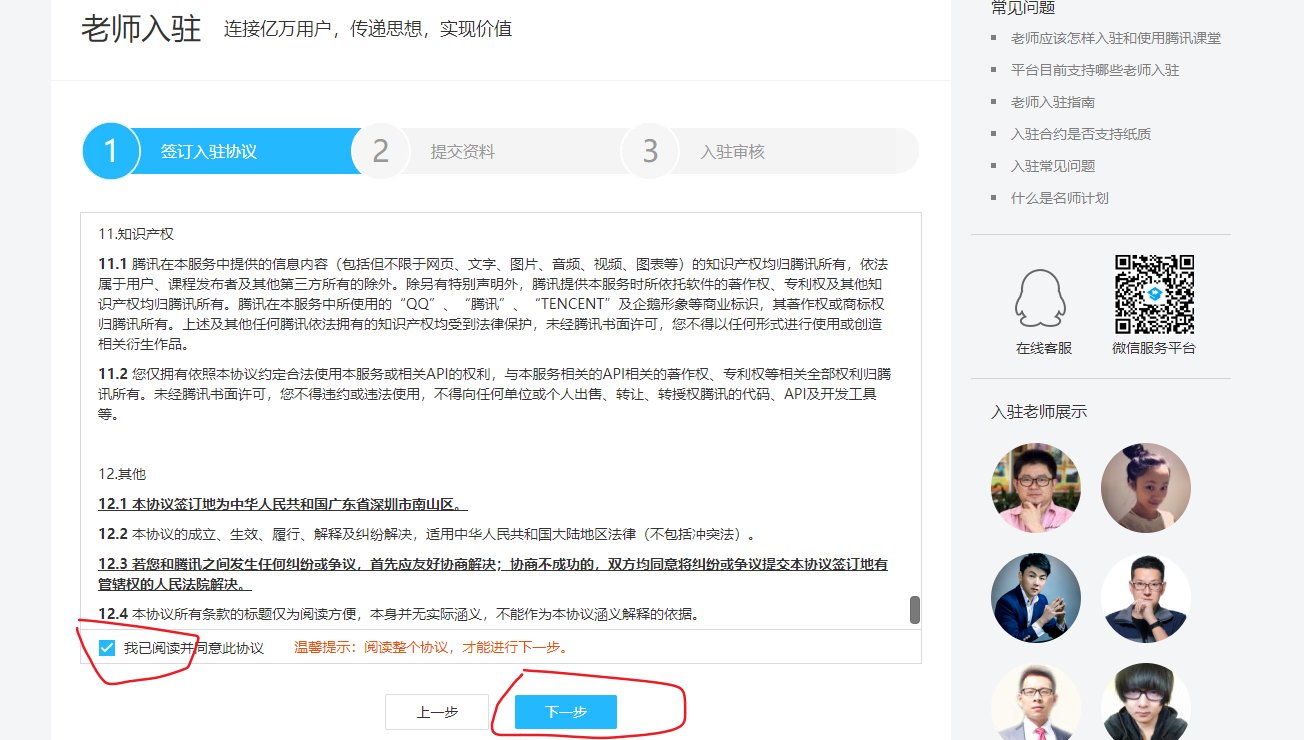The width and height of the screenshot is (1304, 740).
Task: Click the 12.1 本协议签订地 clause text
Action: click(283, 504)
